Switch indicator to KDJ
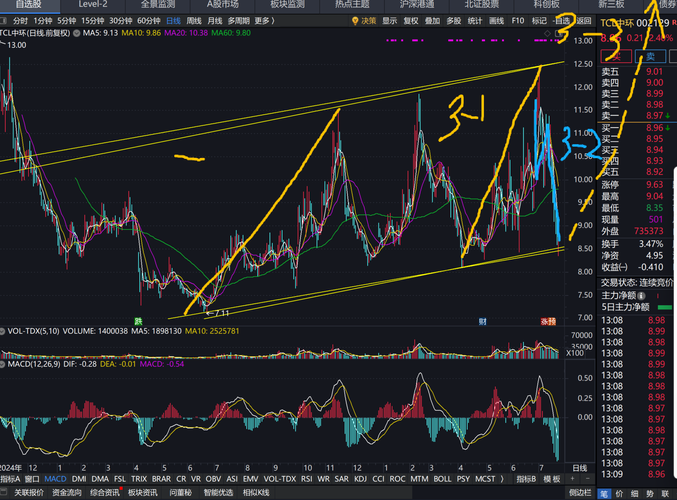The image size is (677, 500). (x=360, y=479)
